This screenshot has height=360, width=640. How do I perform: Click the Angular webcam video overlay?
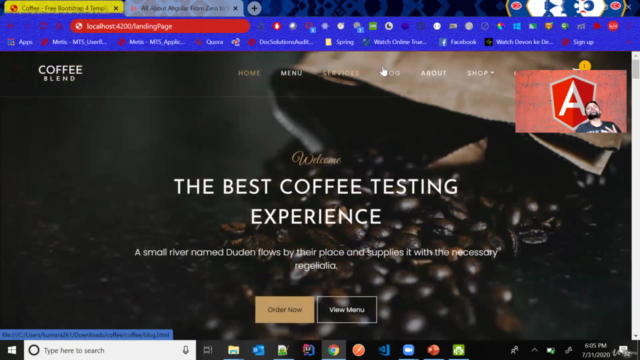(x=571, y=101)
